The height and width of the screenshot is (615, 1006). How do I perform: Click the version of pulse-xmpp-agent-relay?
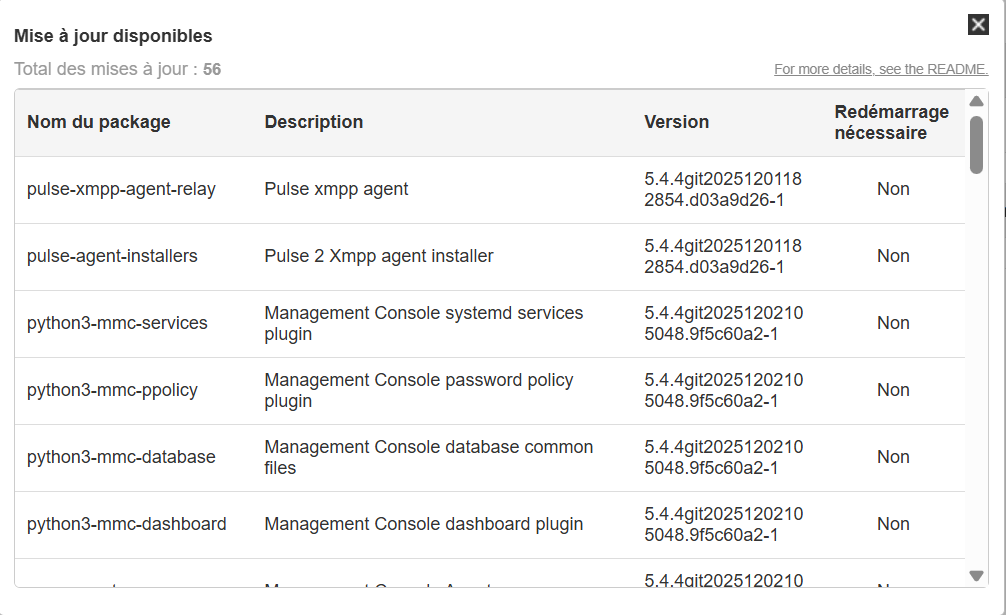(x=723, y=189)
